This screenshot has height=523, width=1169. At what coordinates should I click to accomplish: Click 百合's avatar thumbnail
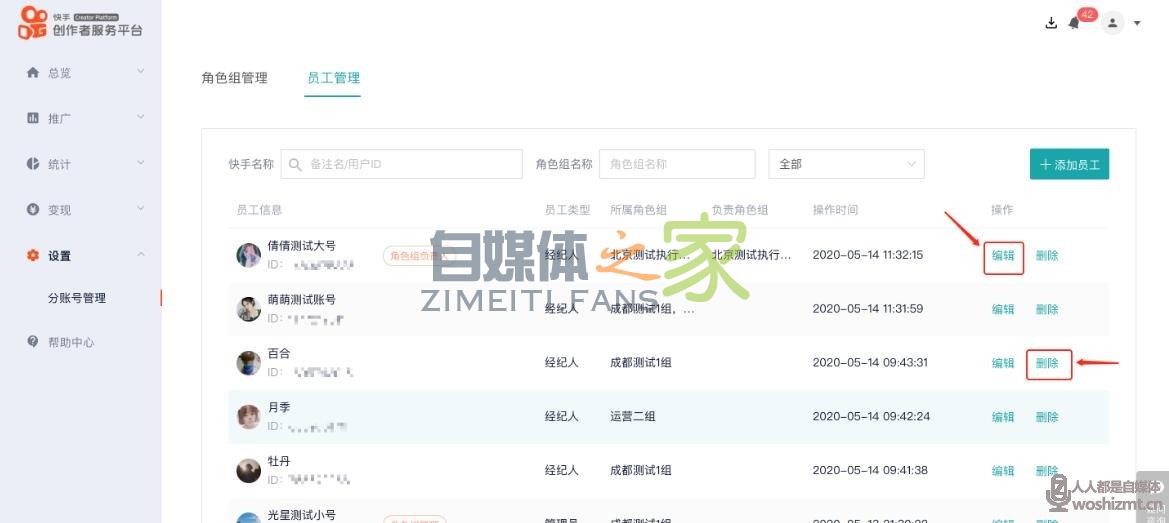point(248,363)
